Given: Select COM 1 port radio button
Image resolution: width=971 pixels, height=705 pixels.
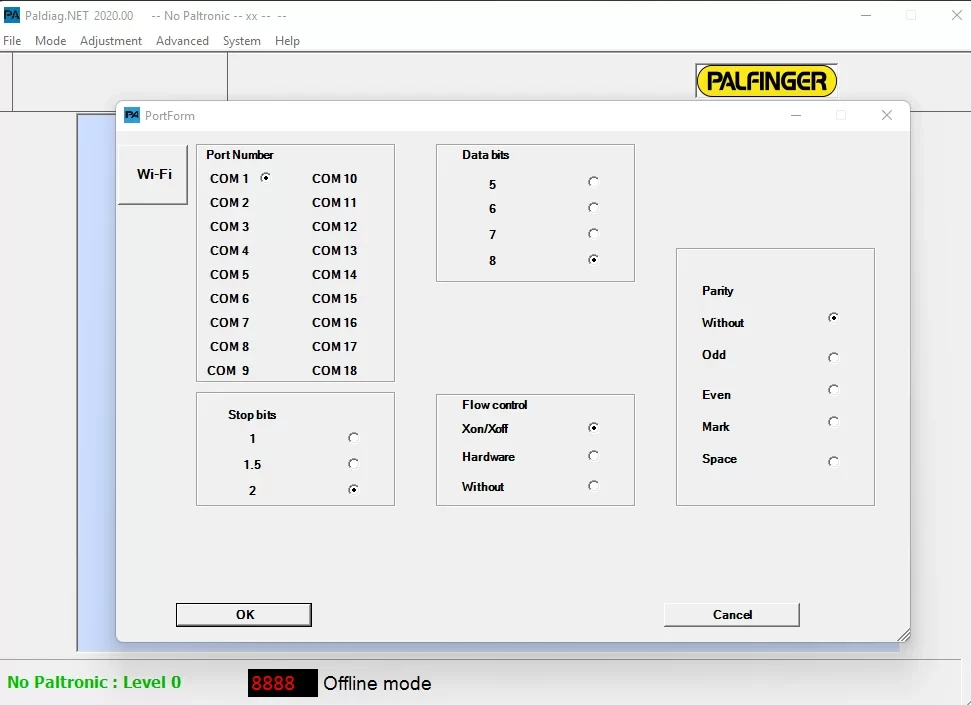Looking at the screenshot, I should pyautogui.click(x=266, y=178).
